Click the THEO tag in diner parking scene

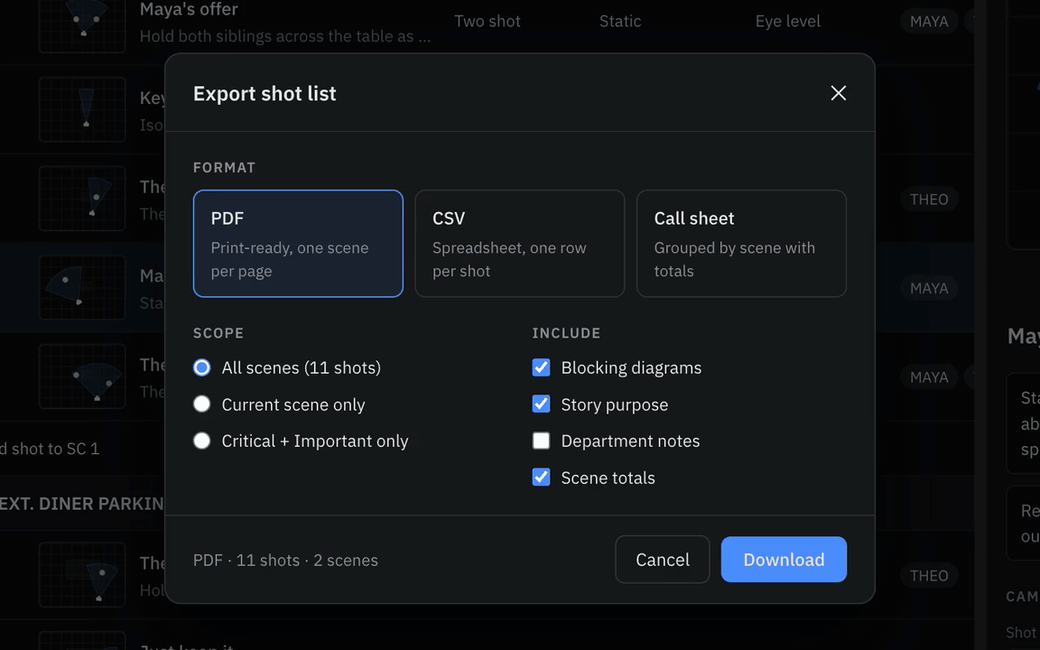pos(929,575)
